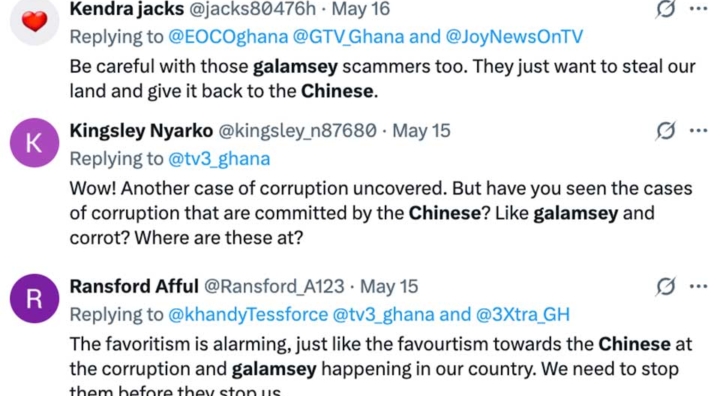Open the @GTV_Ghana mention link
This screenshot has height=396, width=720.
point(348,37)
